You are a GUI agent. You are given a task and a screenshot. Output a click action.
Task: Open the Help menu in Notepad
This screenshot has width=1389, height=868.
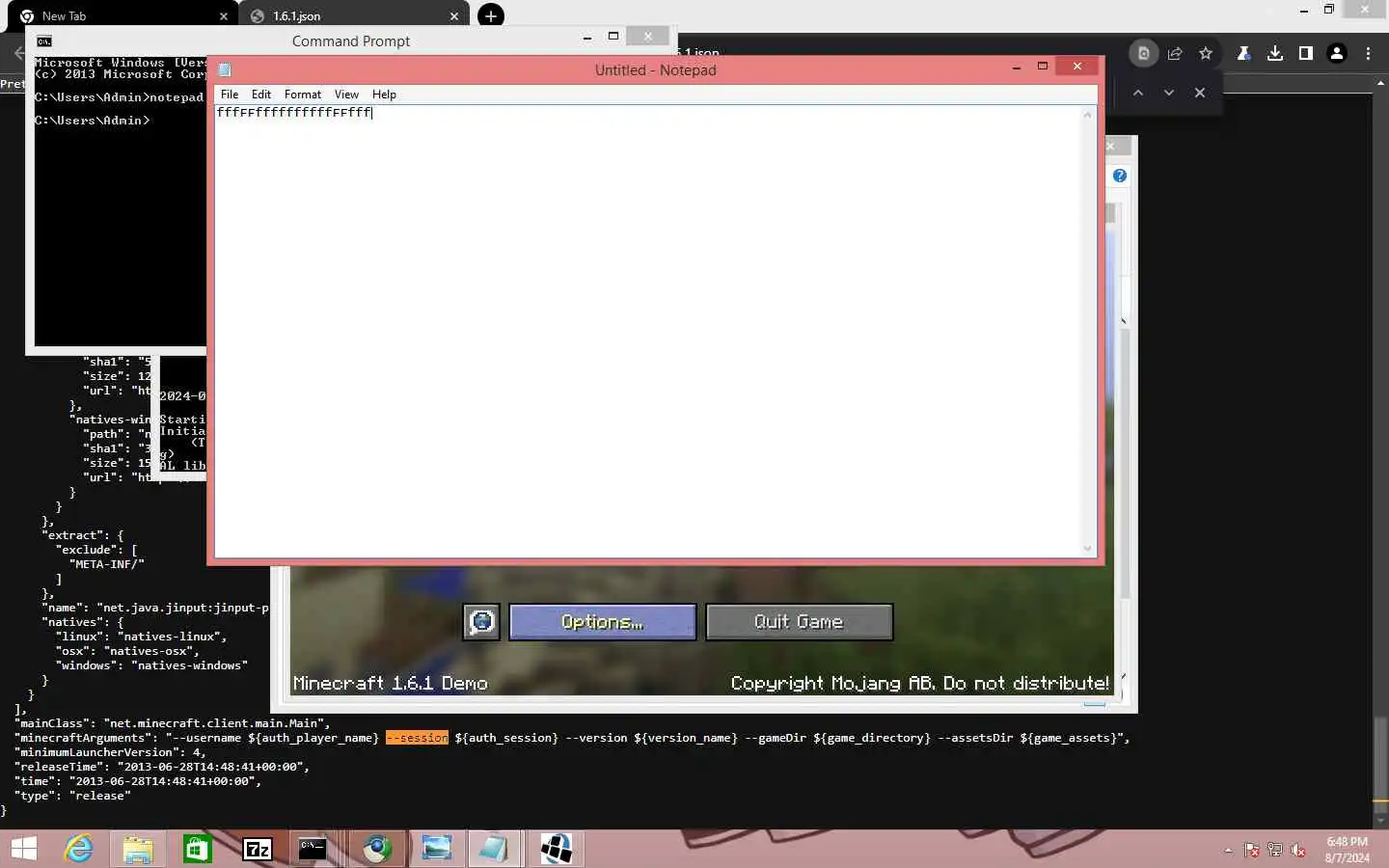click(384, 95)
